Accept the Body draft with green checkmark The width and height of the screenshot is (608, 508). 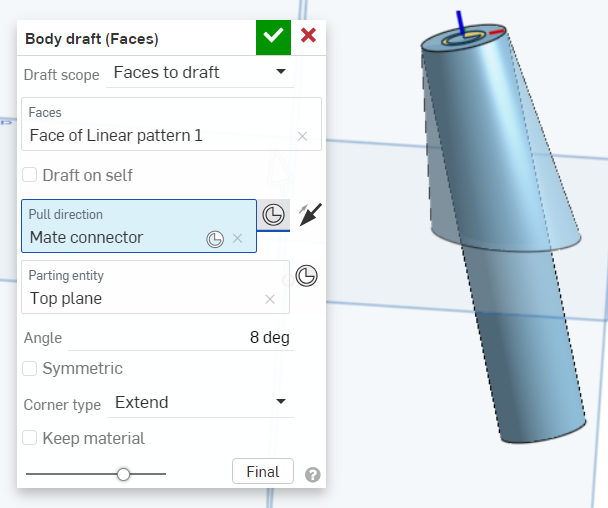coord(273,37)
